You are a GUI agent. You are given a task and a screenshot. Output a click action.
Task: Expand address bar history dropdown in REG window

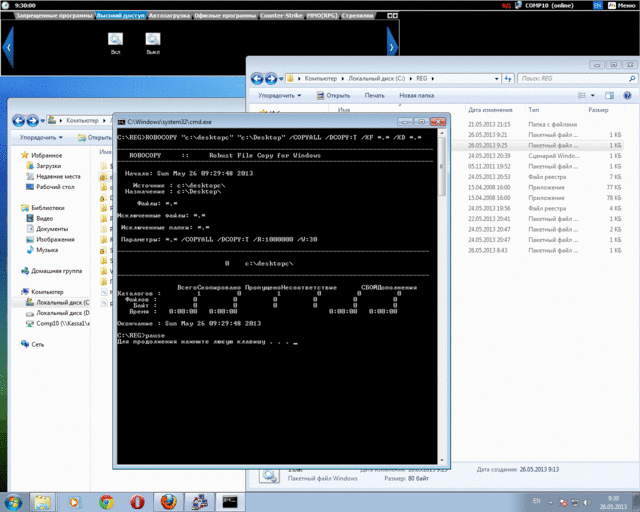tap(496, 79)
